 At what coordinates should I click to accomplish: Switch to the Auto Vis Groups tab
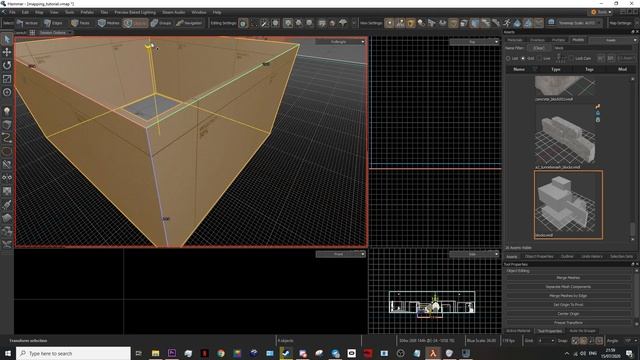click(x=582, y=331)
